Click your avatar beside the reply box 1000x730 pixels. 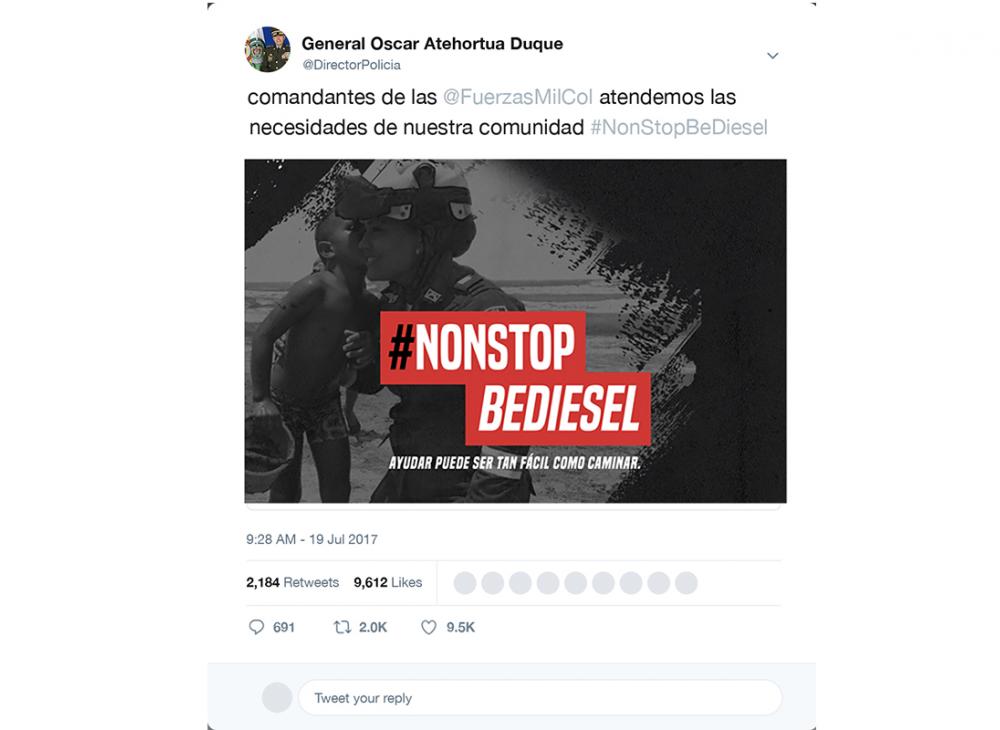277,697
